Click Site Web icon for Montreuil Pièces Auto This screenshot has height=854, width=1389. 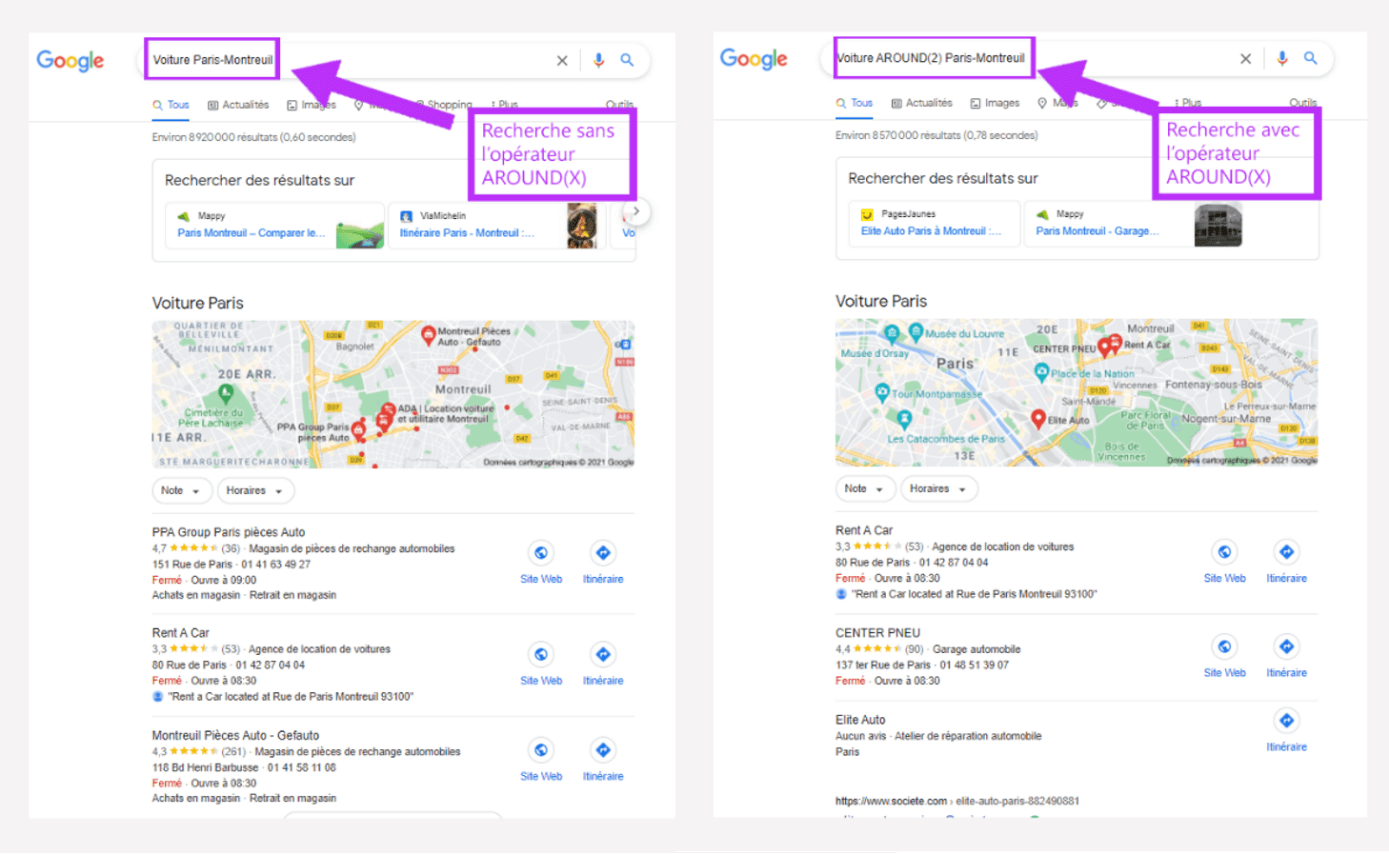(541, 750)
